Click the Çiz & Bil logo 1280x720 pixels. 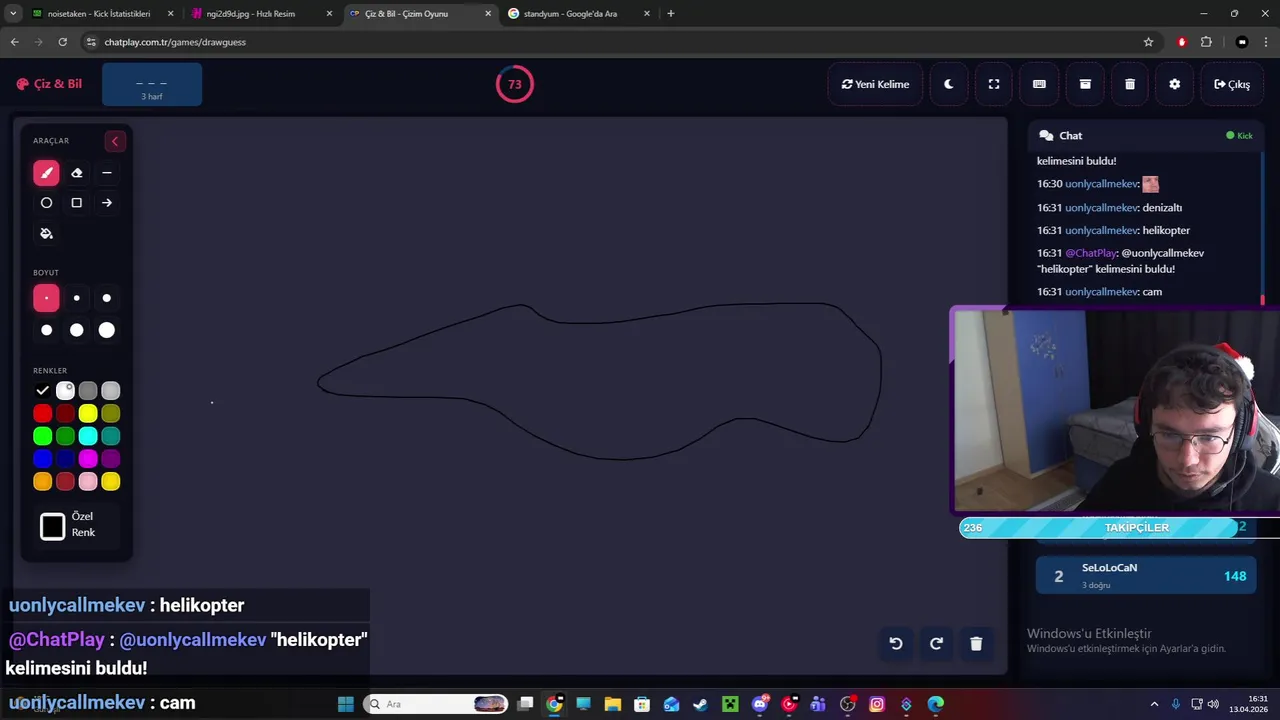pyautogui.click(x=49, y=84)
